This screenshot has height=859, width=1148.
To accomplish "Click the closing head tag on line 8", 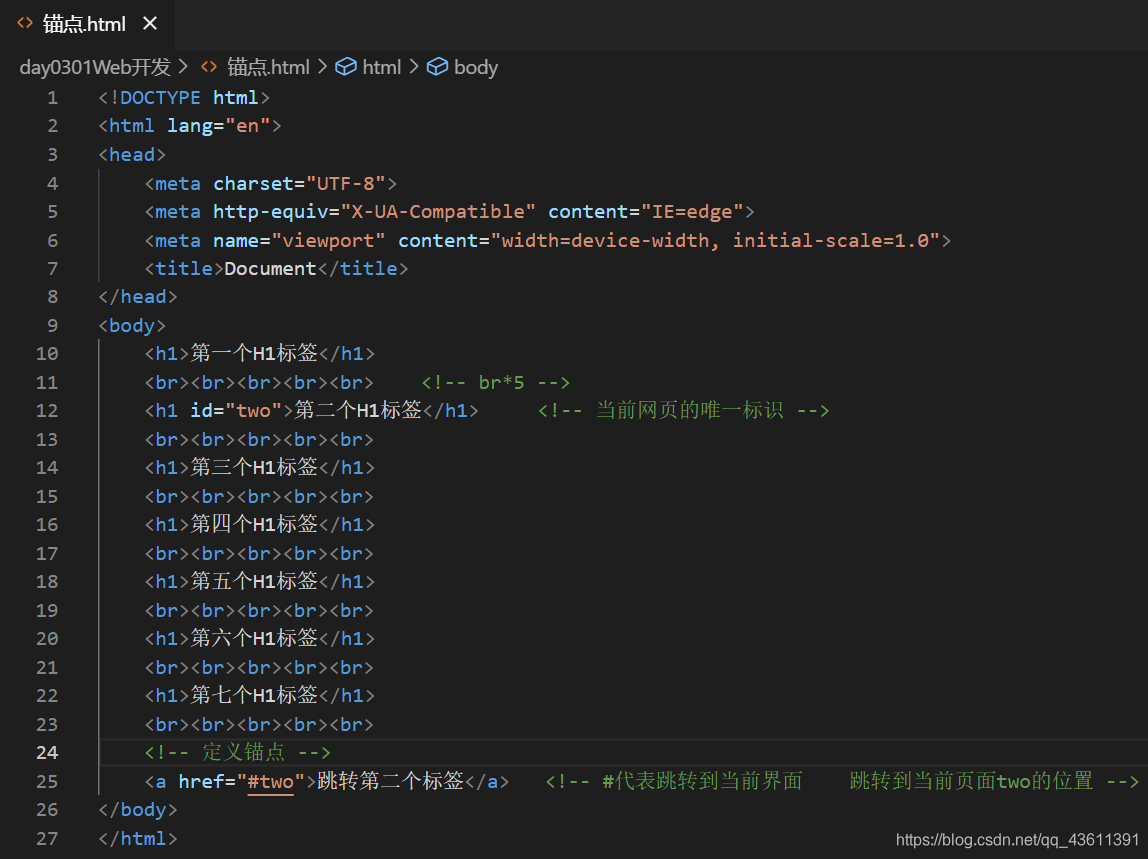I will (138, 297).
